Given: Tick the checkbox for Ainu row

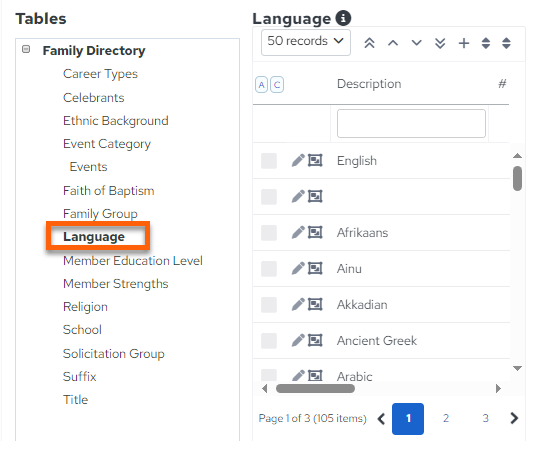Looking at the screenshot, I should pyautogui.click(x=269, y=269).
